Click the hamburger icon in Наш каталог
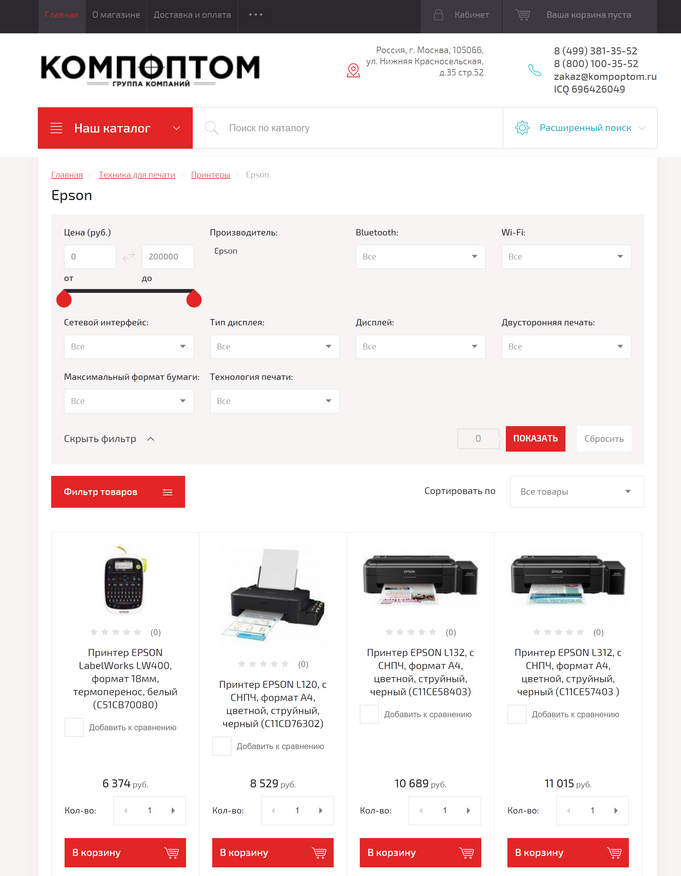Screen dimensions: 681x876 click(x=56, y=128)
